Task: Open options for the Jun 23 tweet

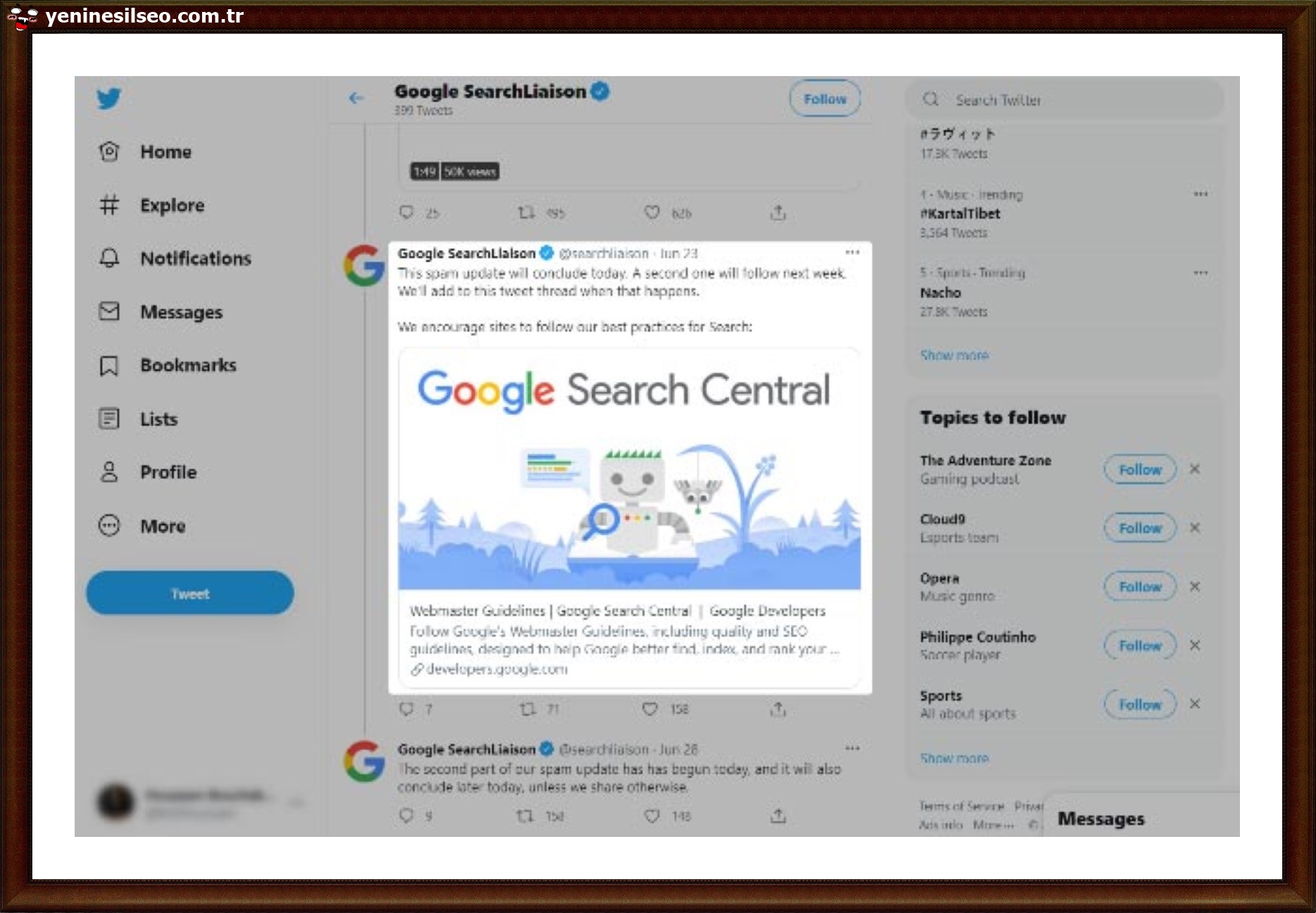Action: [x=852, y=252]
